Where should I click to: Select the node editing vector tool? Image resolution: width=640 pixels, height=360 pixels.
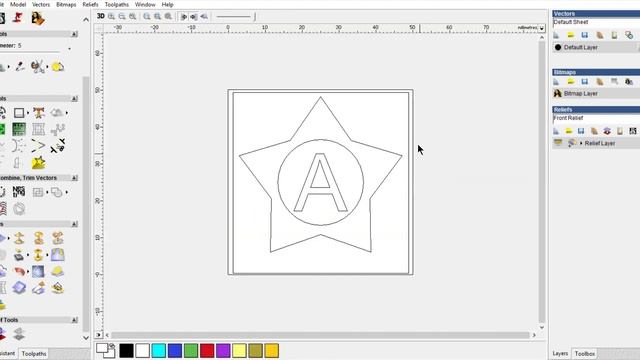(58, 129)
